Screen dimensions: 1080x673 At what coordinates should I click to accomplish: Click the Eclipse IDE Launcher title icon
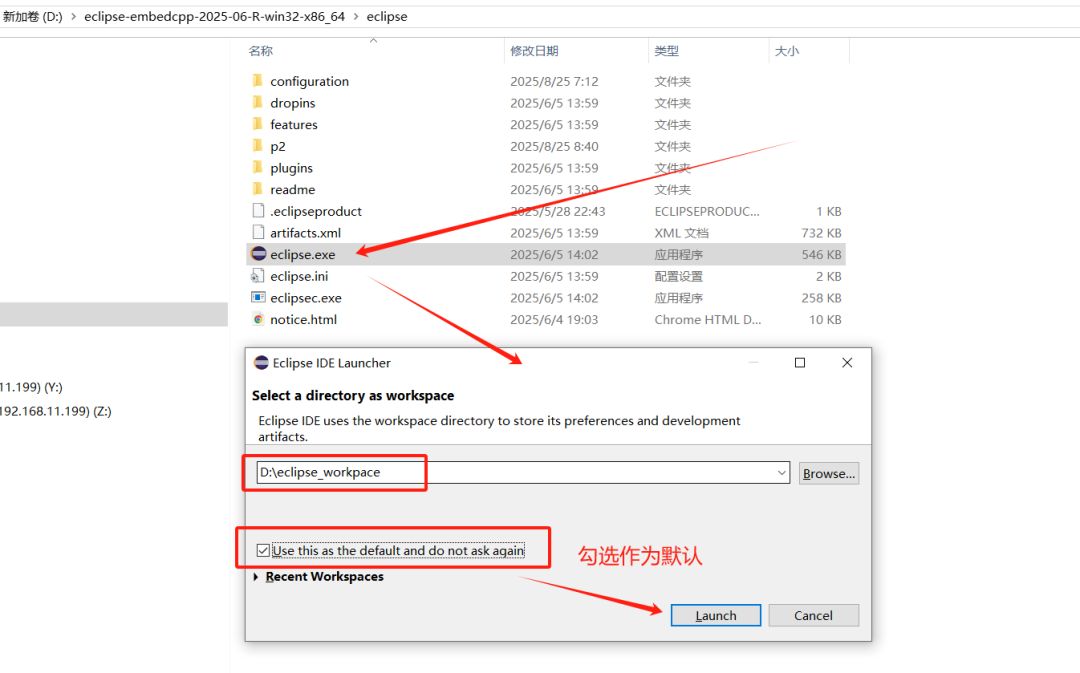pos(261,363)
